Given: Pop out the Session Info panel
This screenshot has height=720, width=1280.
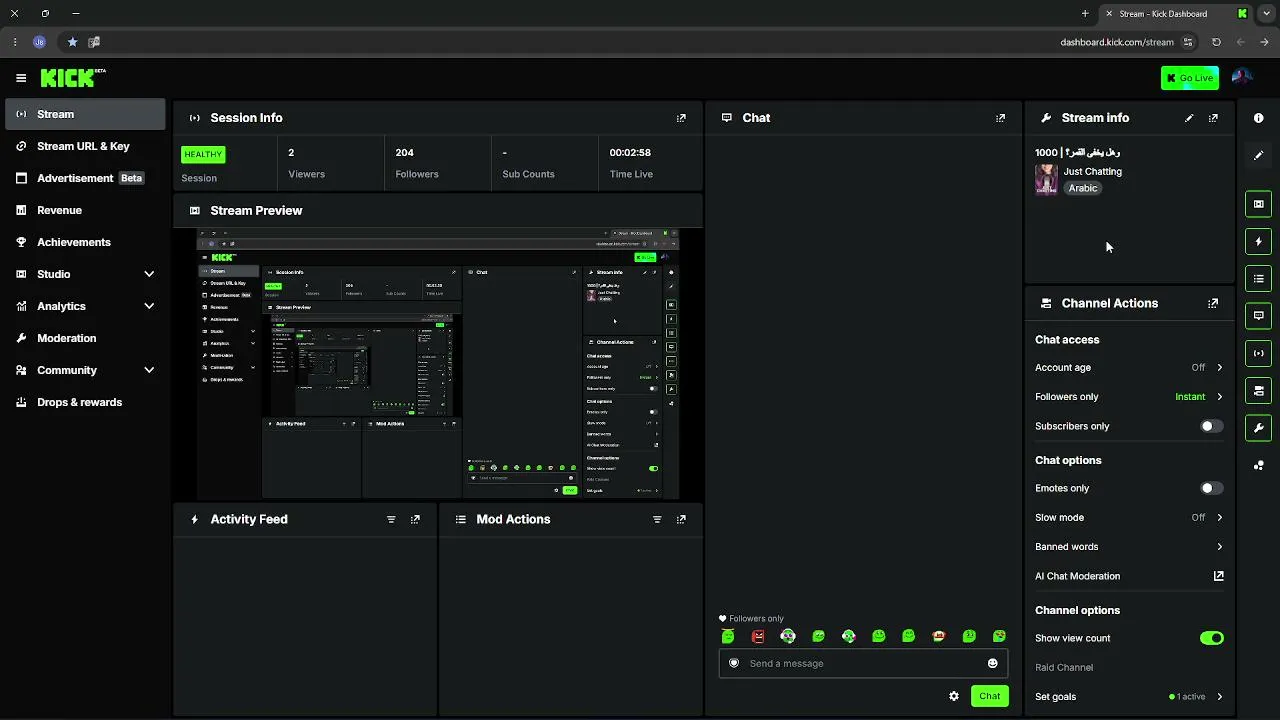Looking at the screenshot, I should point(681,118).
